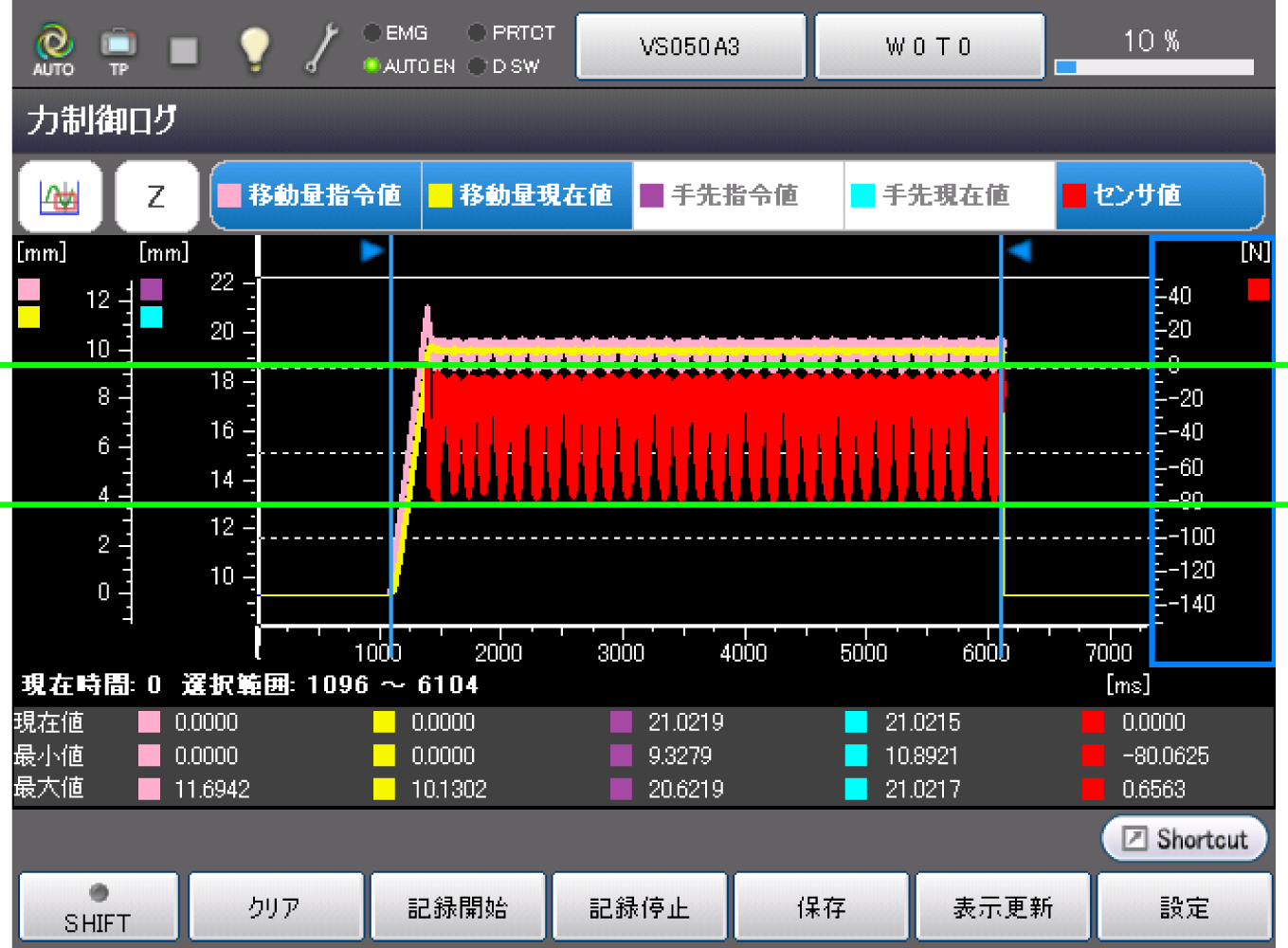Open the Shortcut button
Screen dimensions: 1288x948
point(1185,839)
